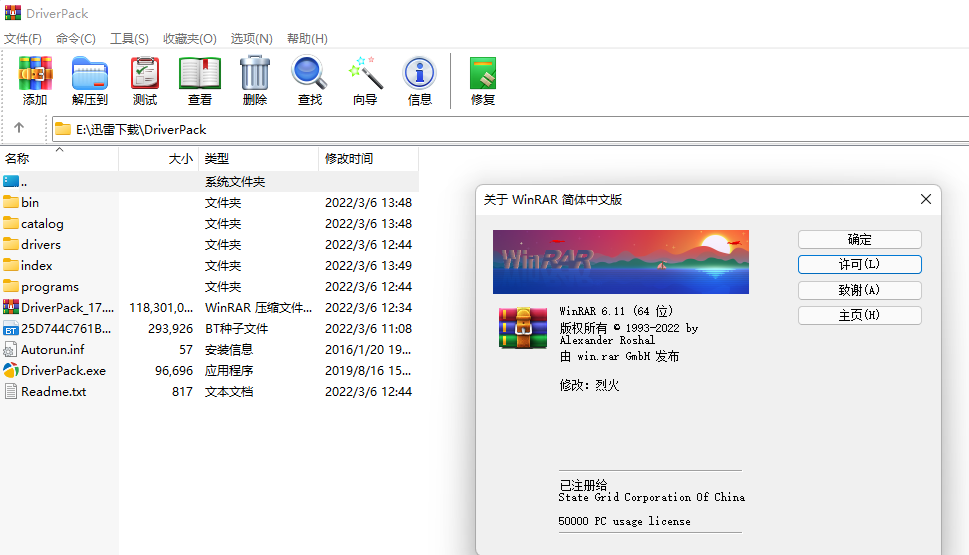
Task: Sort by the Name (名称) column header
Action: [x=59, y=159]
